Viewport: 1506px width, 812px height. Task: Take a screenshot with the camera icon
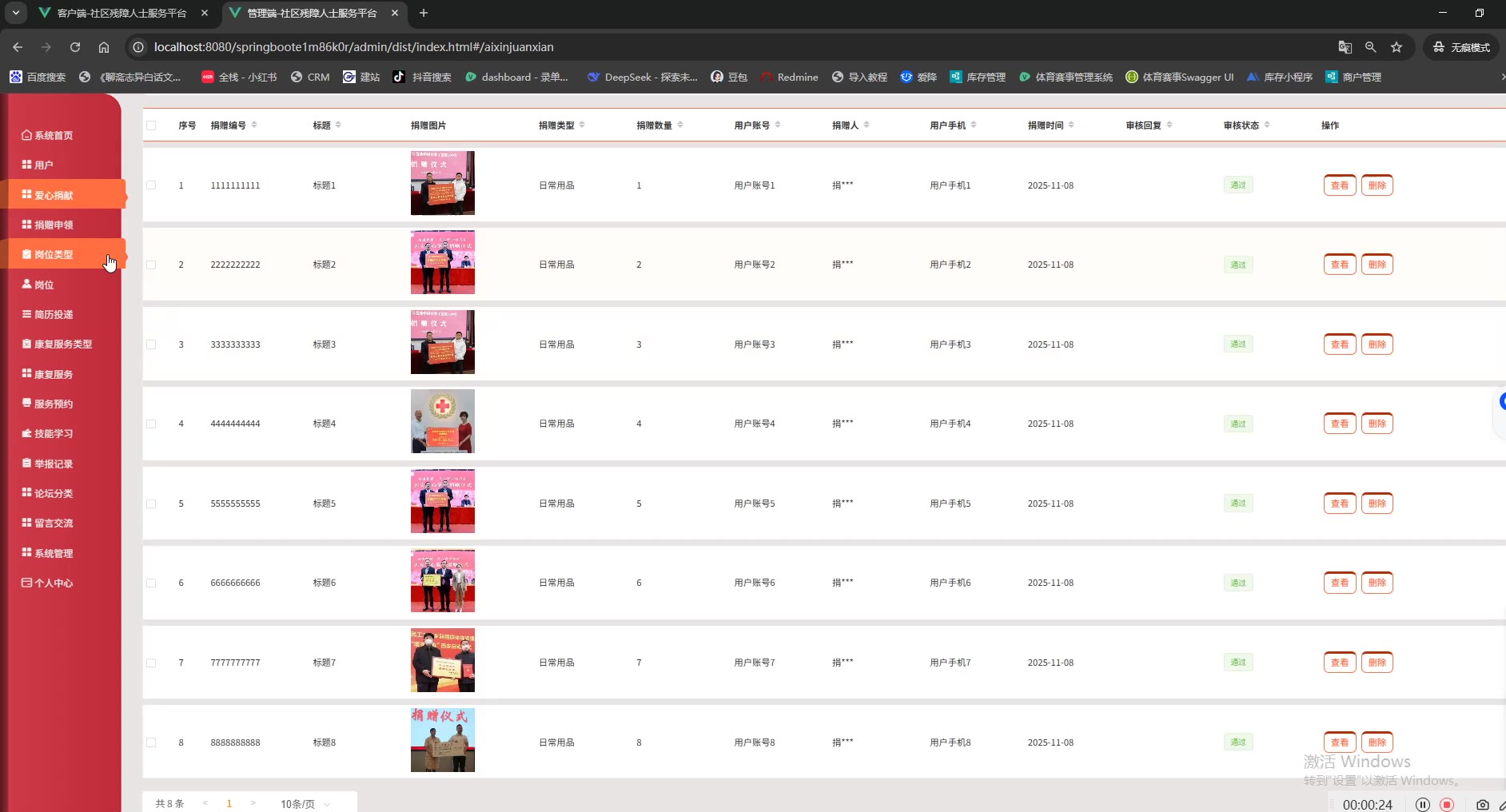[x=1483, y=804]
